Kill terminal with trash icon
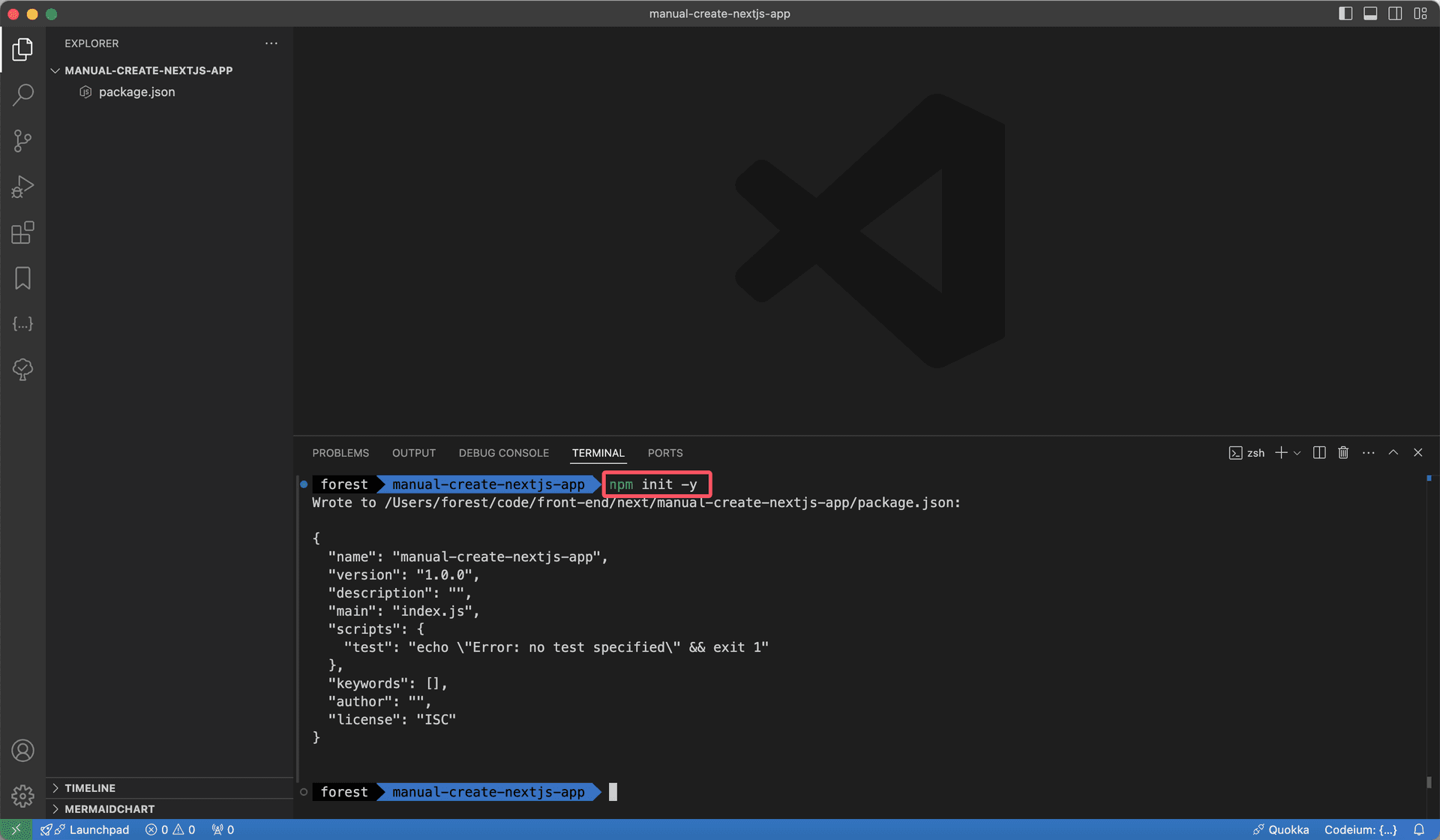The height and width of the screenshot is (840, 1440). click(x=1343, y=453)
